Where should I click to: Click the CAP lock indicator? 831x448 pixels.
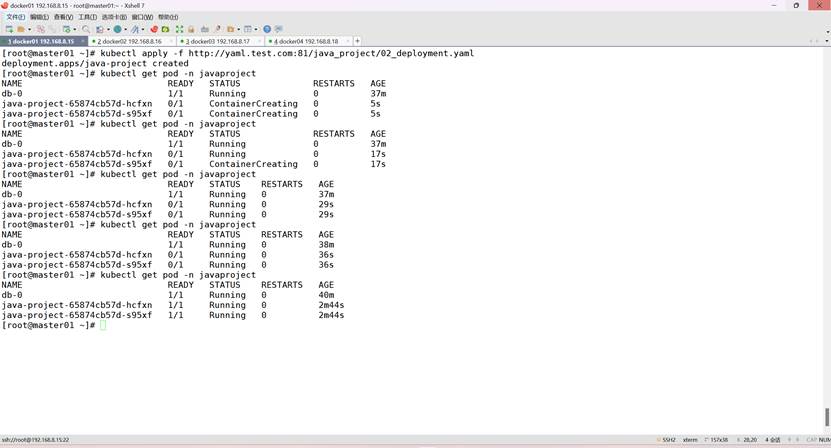point(811,440)
